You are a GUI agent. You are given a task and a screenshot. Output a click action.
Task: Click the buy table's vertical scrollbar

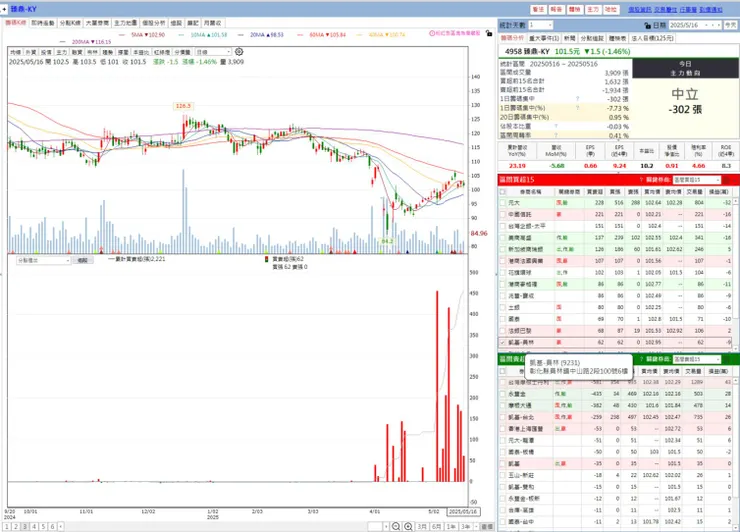[x=736, y=274]
